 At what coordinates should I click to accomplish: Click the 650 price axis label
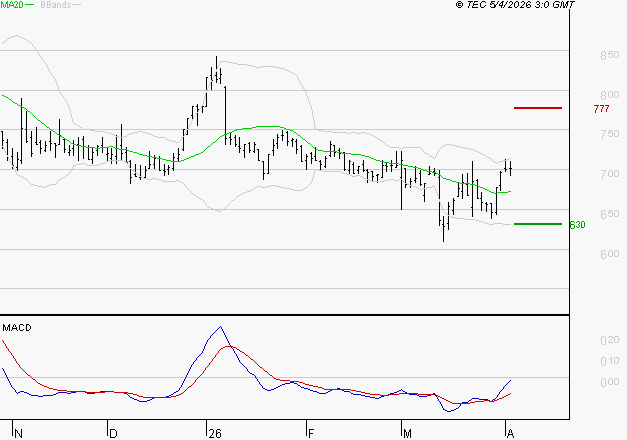609,214
